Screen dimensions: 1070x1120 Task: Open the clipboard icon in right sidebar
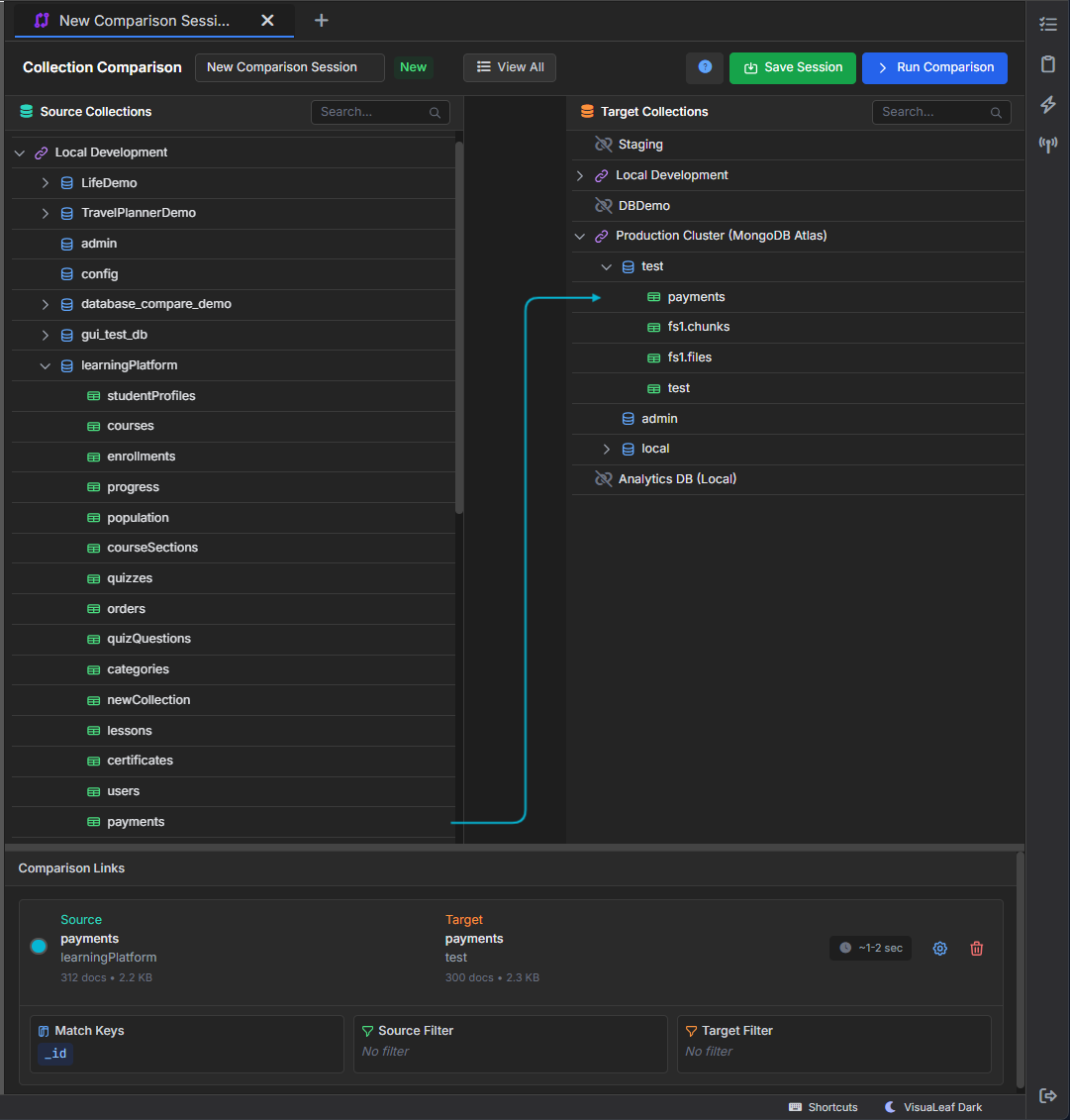coord(1048,64)
